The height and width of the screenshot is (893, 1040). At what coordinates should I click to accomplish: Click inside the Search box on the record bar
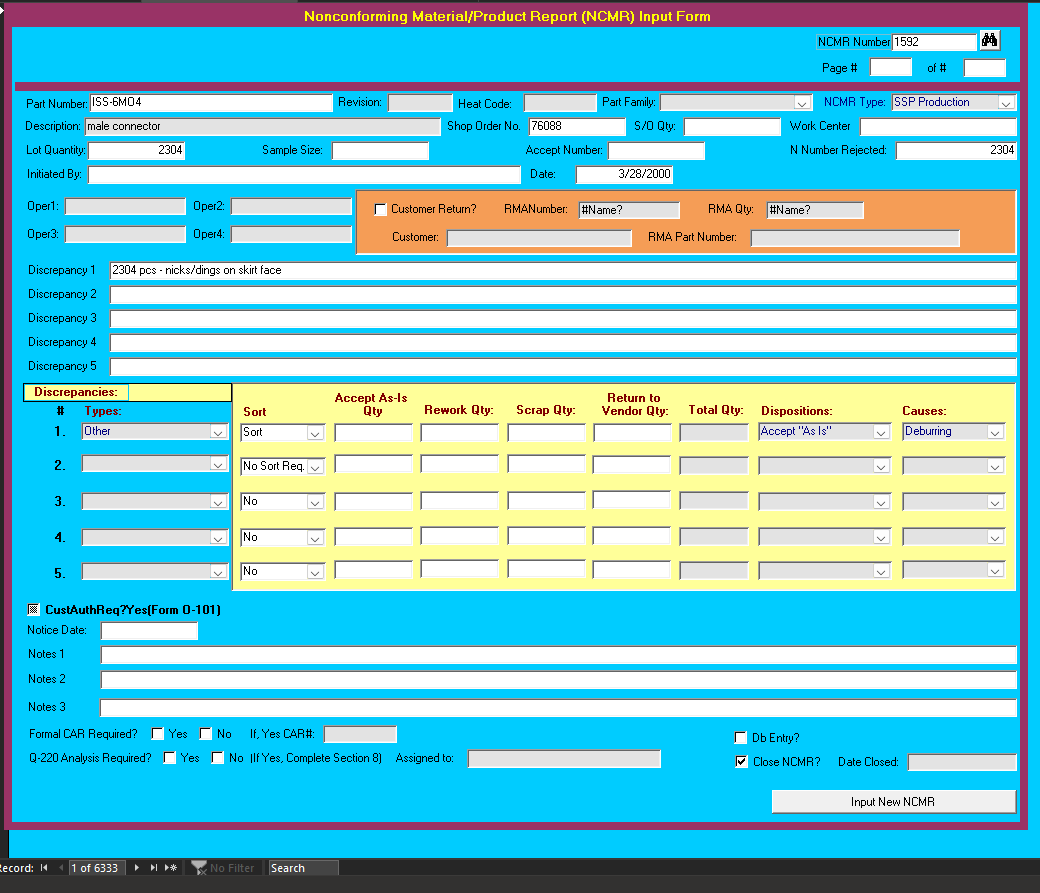(x=303, y=867)
